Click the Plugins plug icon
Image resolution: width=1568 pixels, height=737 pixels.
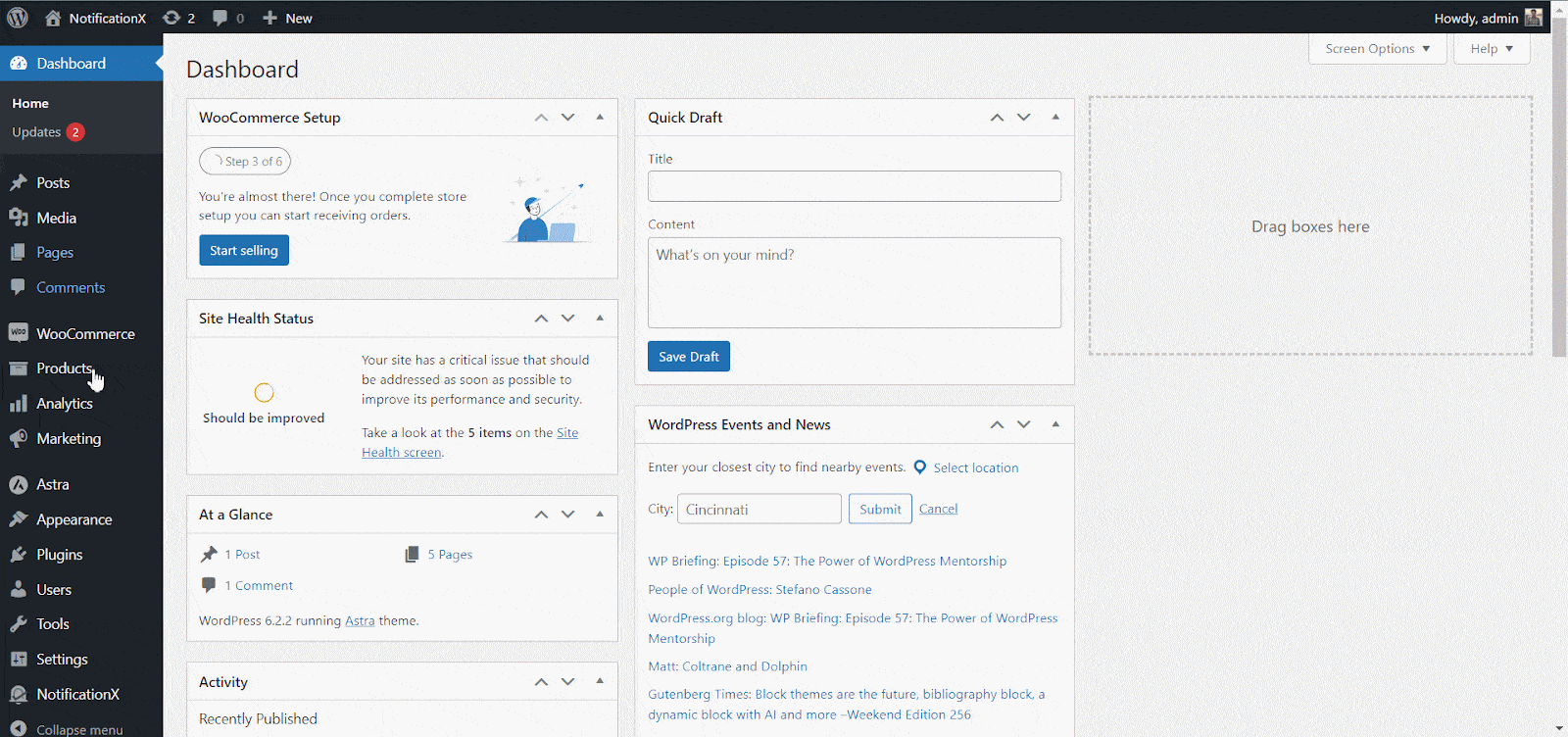pos(19,554)
